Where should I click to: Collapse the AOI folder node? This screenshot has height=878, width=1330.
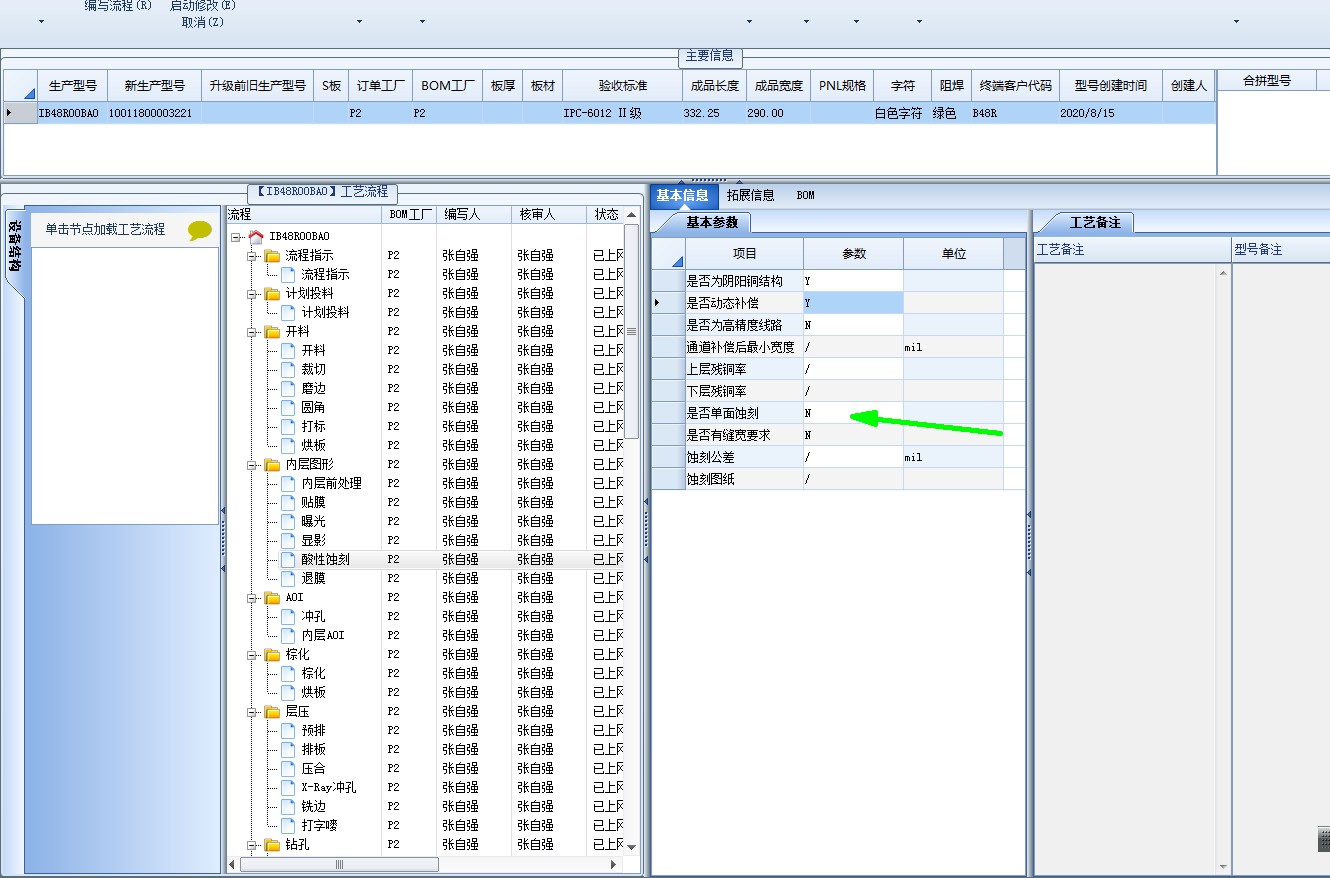(253, 597)
